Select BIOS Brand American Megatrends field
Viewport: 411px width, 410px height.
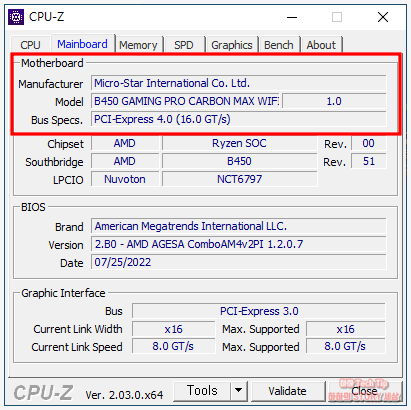tap(239, 226)
